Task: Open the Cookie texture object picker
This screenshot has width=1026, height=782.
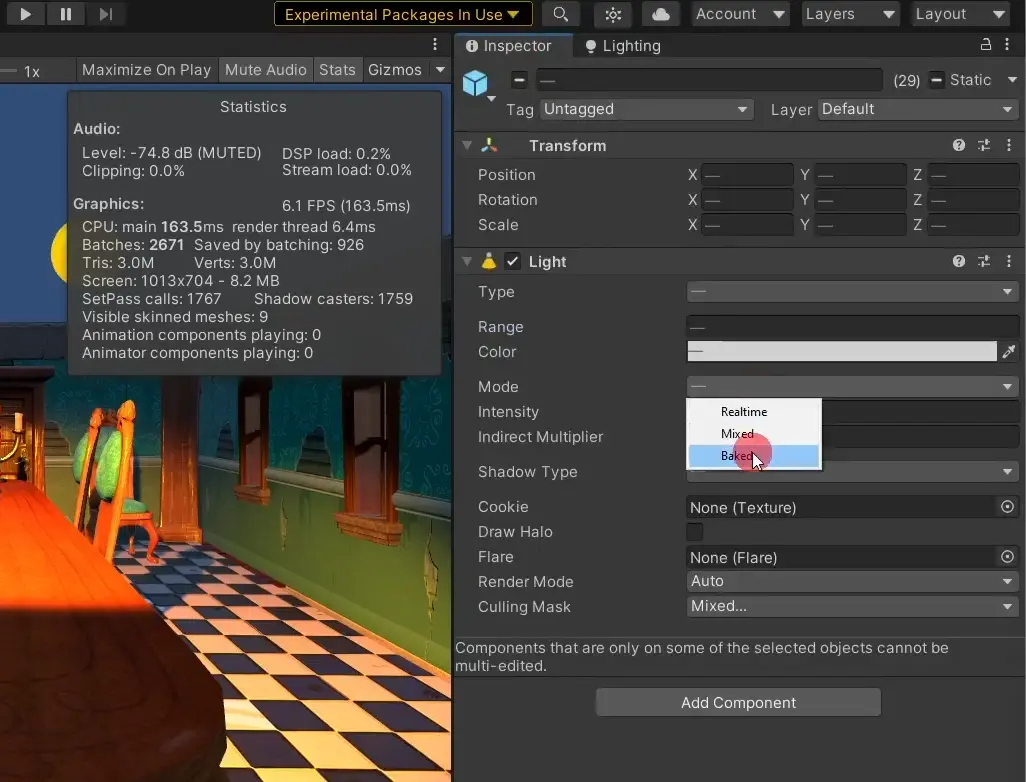Action: click(x=1008, y=507)
